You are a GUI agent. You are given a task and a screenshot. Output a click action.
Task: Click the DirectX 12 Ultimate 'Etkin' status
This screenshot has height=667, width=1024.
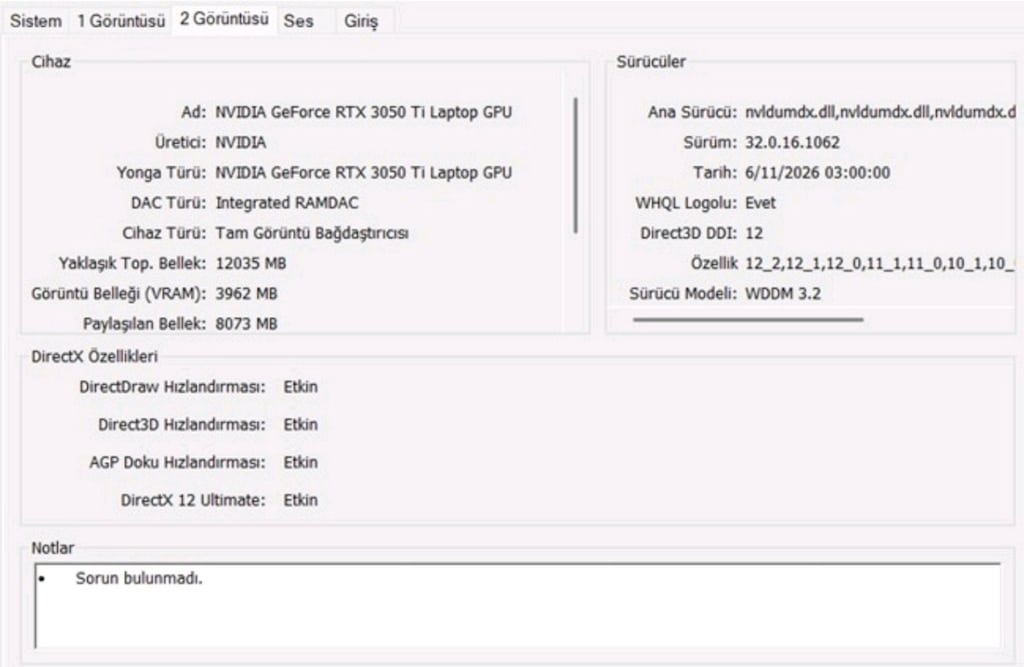tap(300, 500)
